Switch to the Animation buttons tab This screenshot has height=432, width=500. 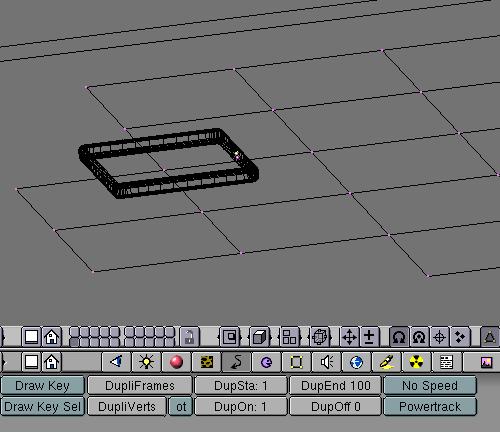[236, 362]
